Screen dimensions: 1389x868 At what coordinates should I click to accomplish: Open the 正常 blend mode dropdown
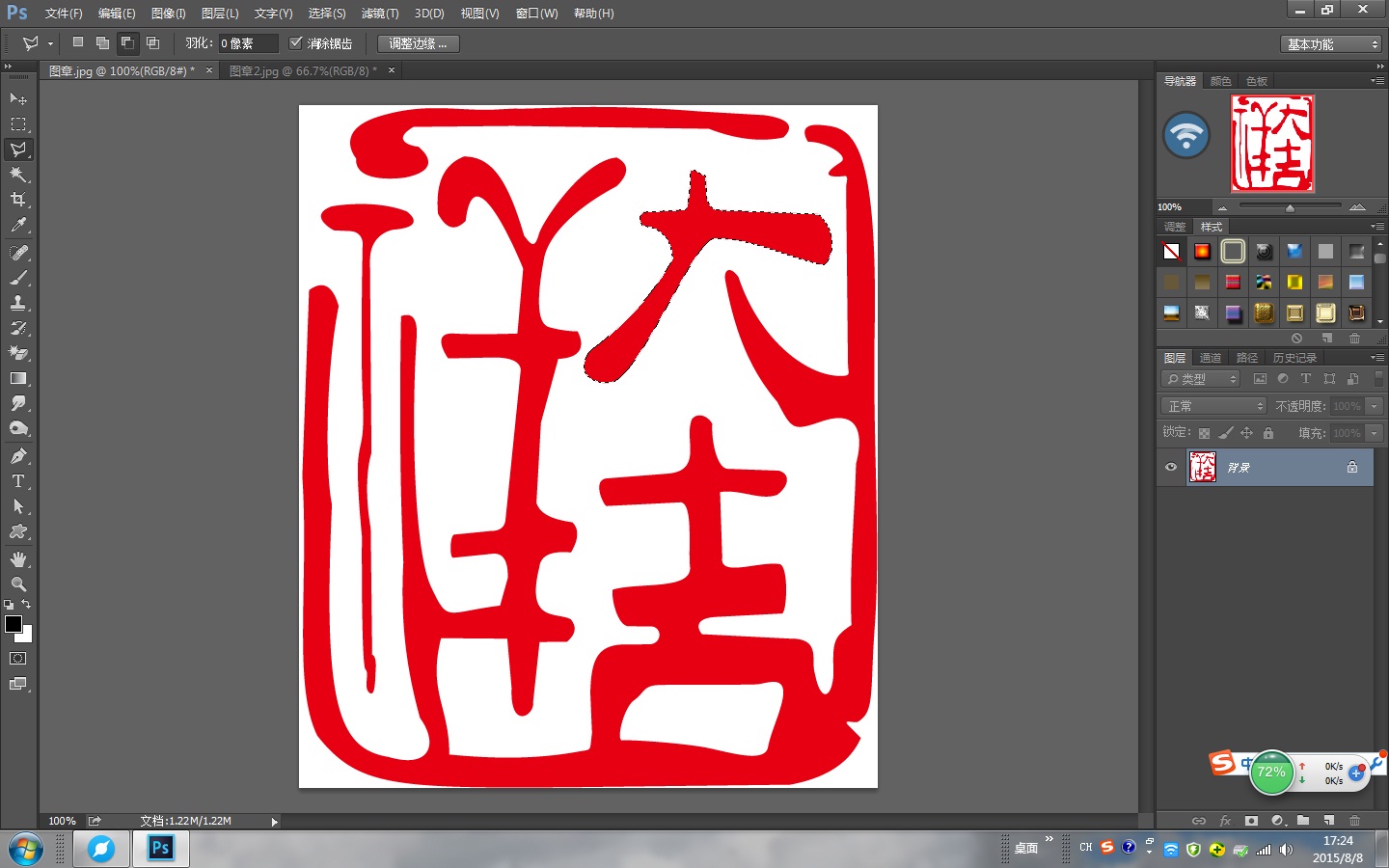click(x=1213, y=406)
